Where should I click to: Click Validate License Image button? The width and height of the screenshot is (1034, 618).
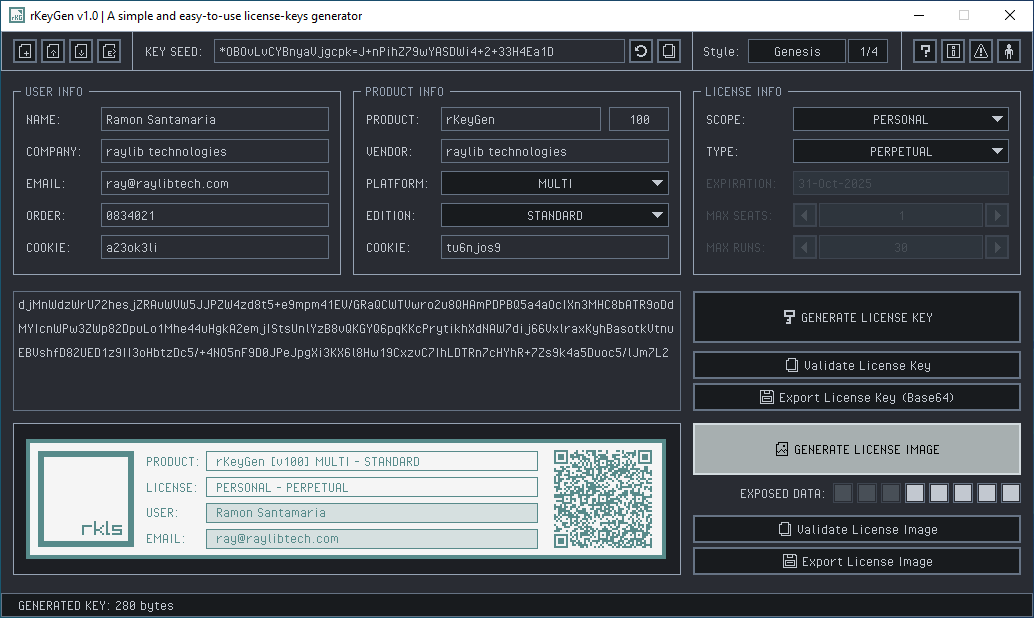point(857,529)
